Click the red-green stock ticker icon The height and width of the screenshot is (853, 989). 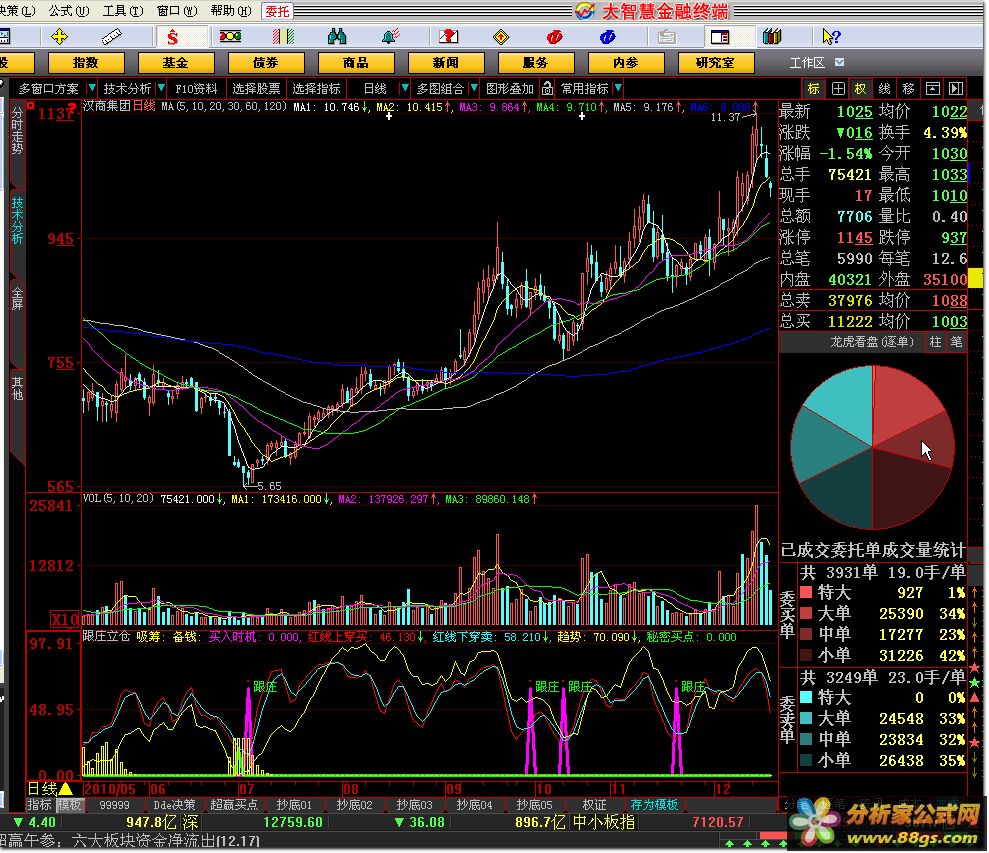point(230,37)
